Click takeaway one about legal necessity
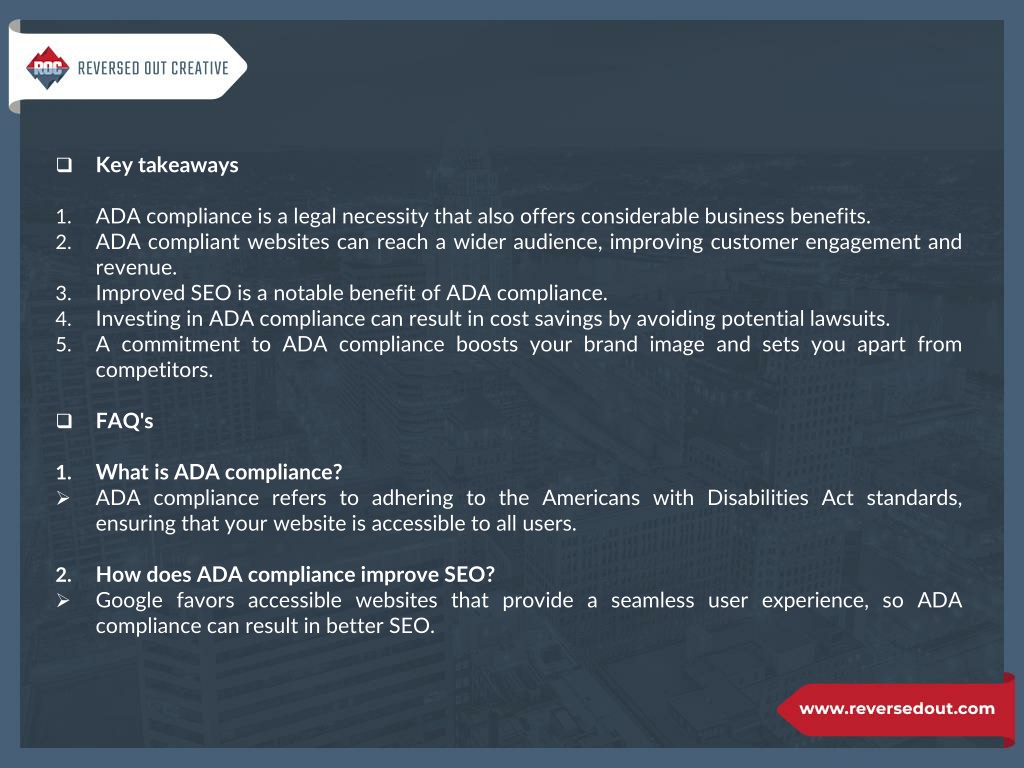 (483, 216)
